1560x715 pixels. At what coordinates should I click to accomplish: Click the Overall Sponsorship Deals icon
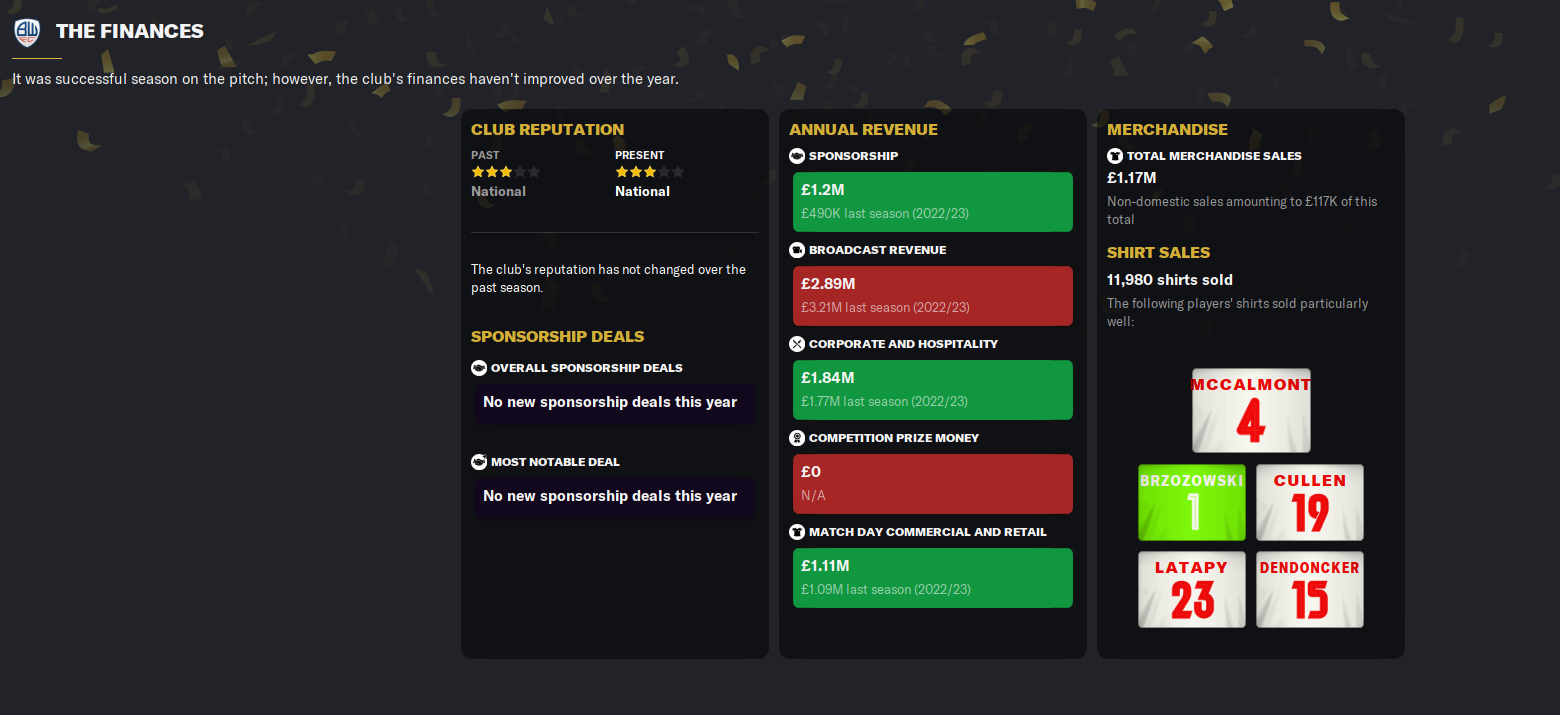tap(479, 368)
